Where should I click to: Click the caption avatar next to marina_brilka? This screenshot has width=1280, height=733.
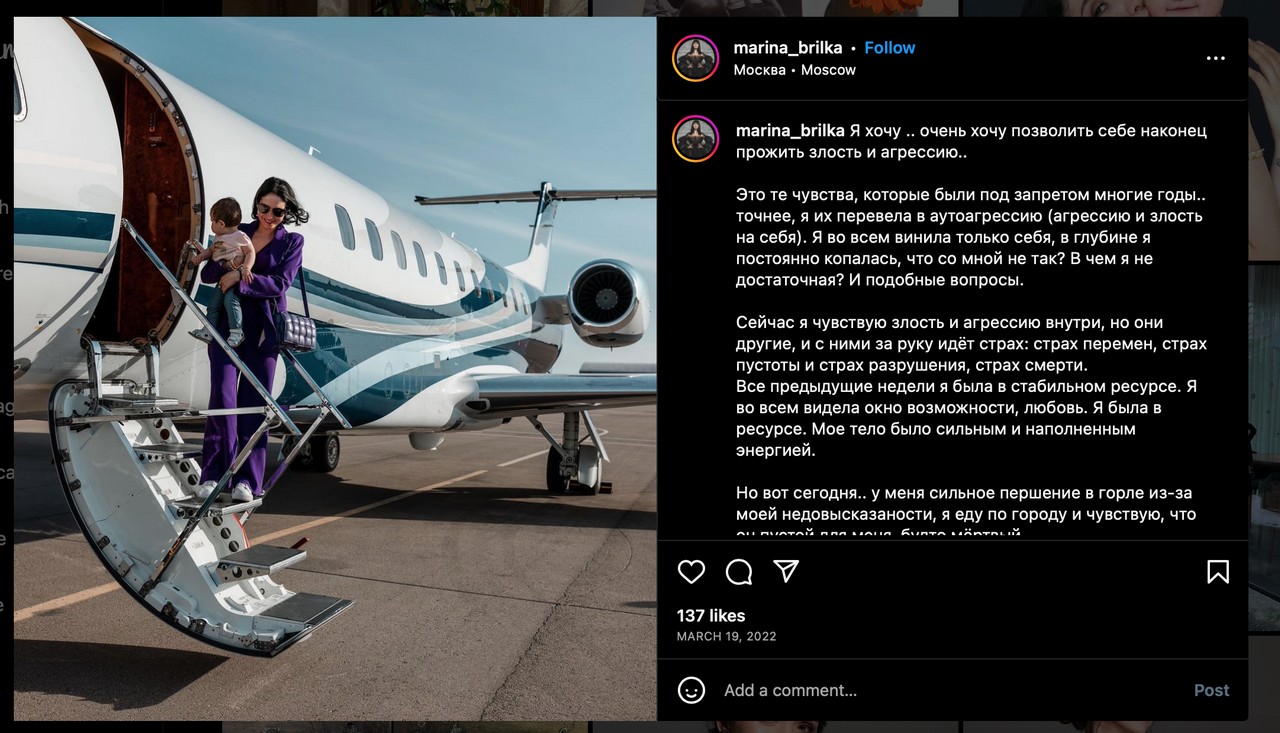(x=695, y=139)
